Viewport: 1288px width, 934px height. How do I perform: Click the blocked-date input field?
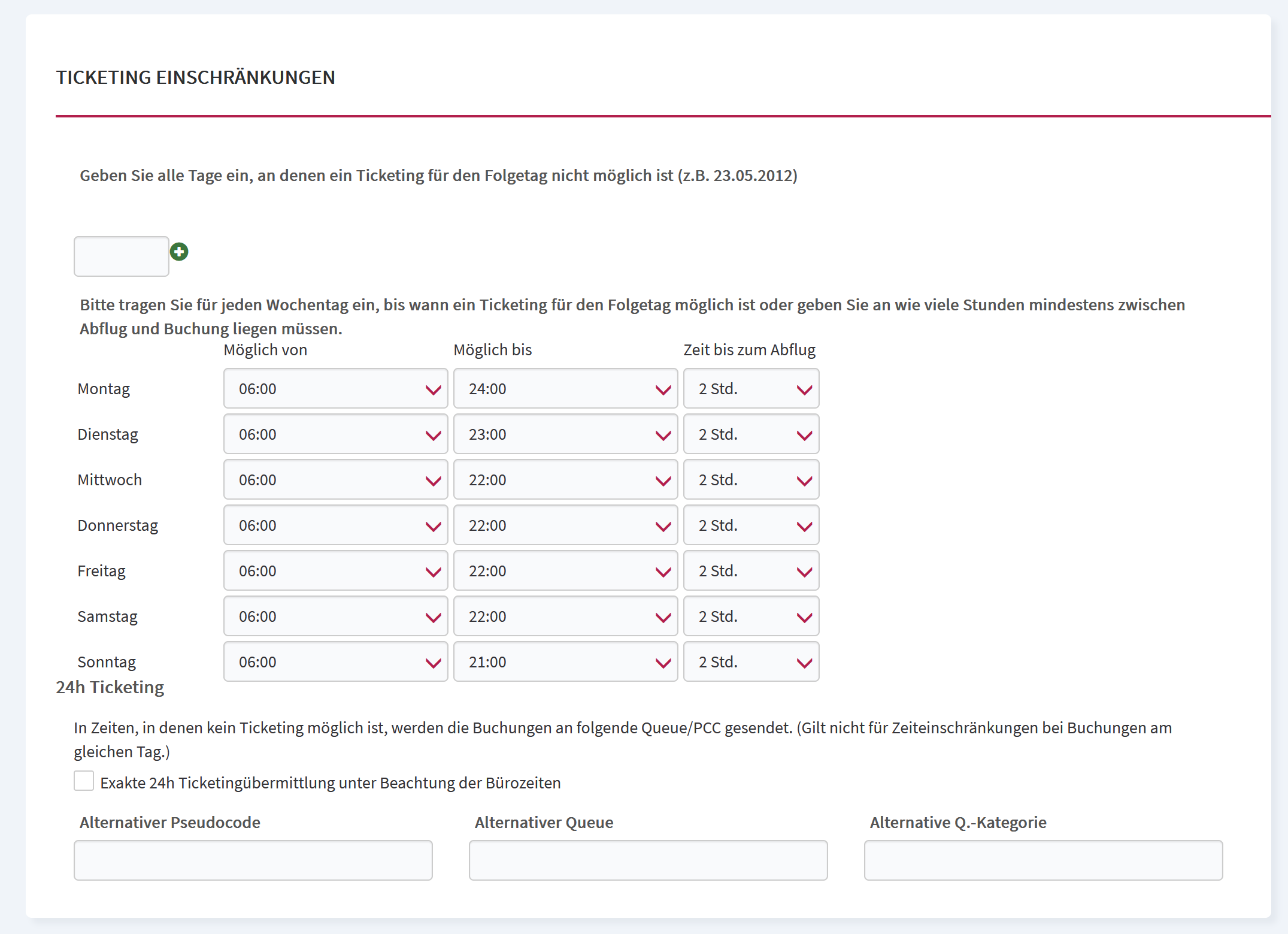click(122, 256)
